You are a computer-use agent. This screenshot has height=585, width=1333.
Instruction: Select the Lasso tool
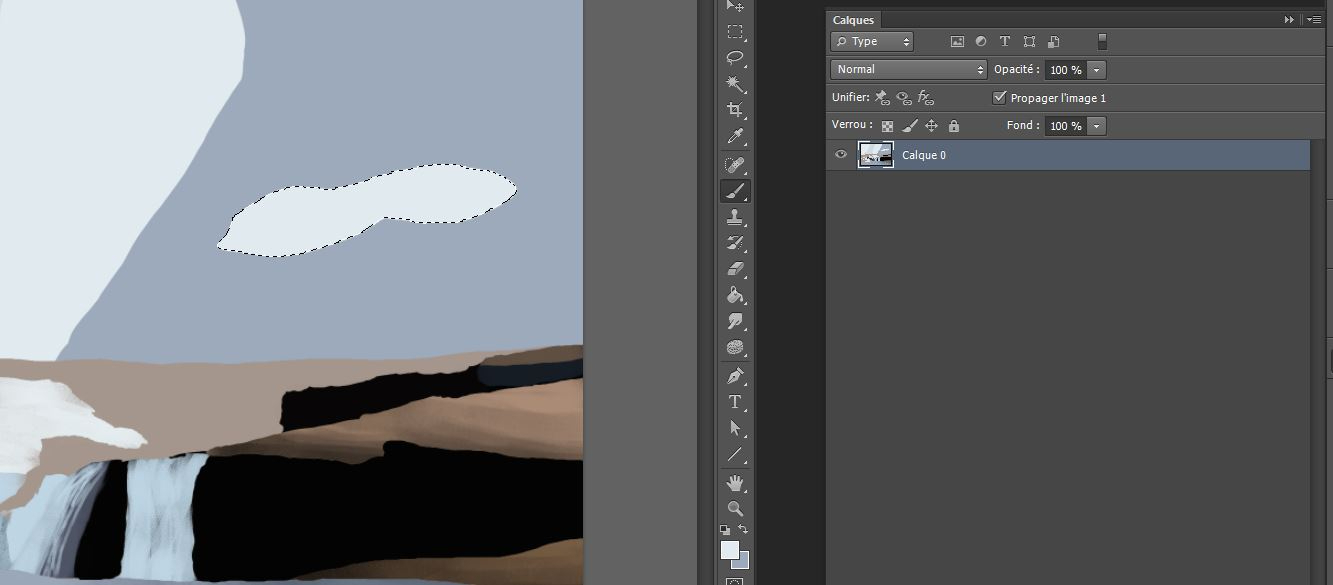coord(735,58)
